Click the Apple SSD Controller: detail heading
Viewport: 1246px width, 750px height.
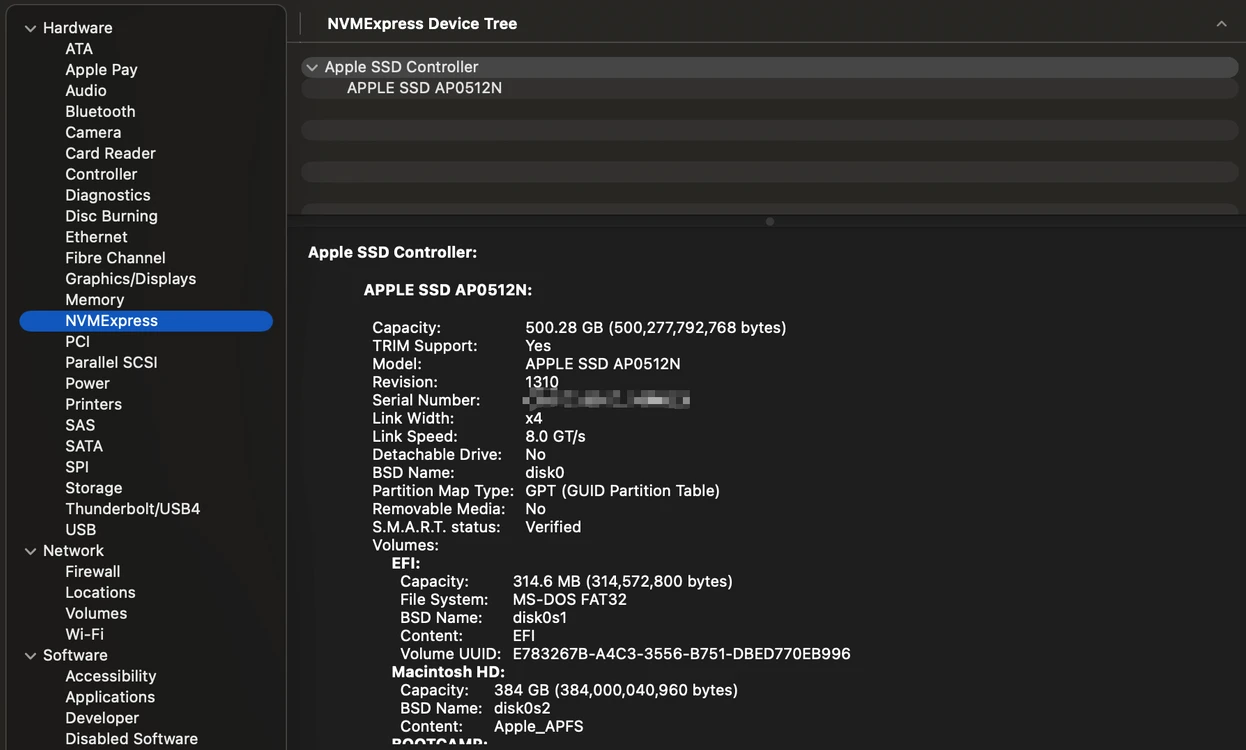393,253
